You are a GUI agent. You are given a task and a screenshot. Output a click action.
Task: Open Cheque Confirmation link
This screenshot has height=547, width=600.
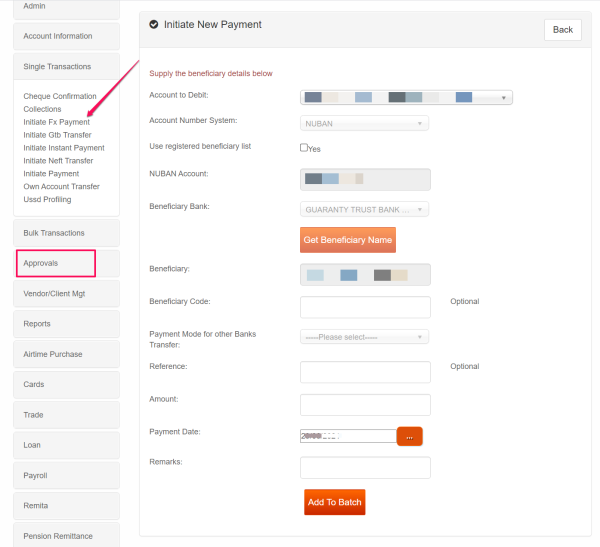tap(60, 96)
